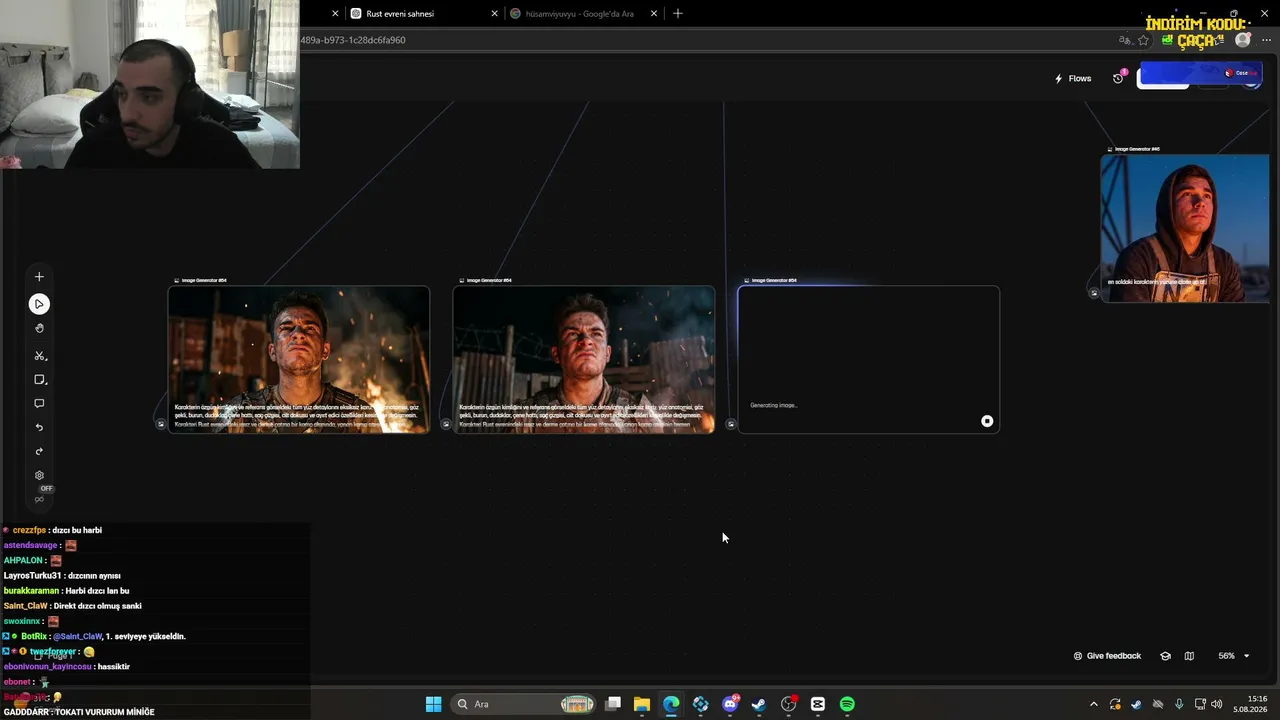Click the hooded image node's input port icon

point(1094,293)
